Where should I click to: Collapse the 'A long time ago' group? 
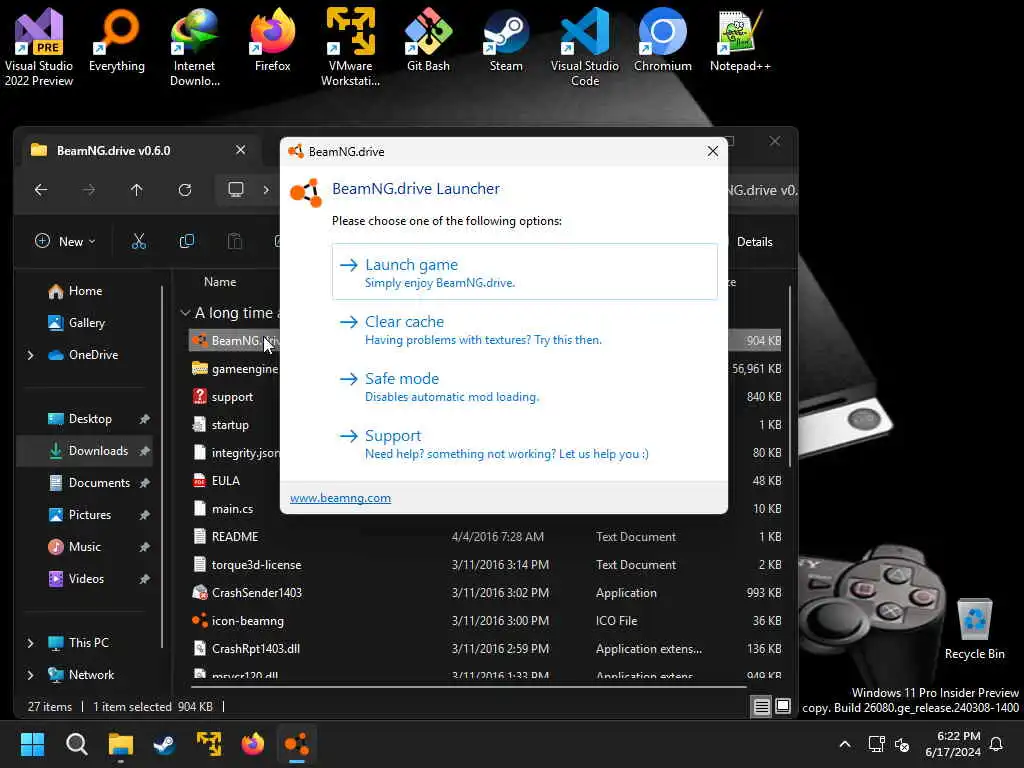pyautogui.click(x=185, y=313)
